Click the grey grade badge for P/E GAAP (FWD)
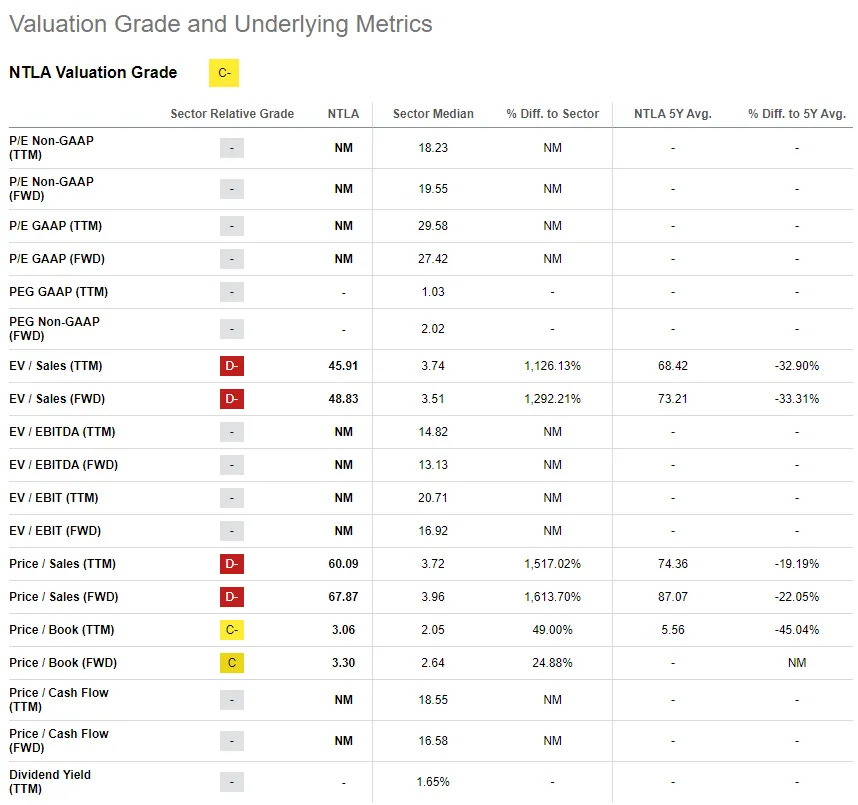 point(232,259)
